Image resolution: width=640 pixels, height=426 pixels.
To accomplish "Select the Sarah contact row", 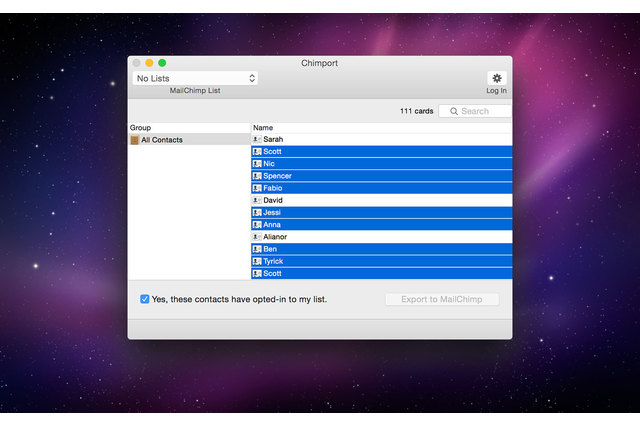I will pos(382,140).
